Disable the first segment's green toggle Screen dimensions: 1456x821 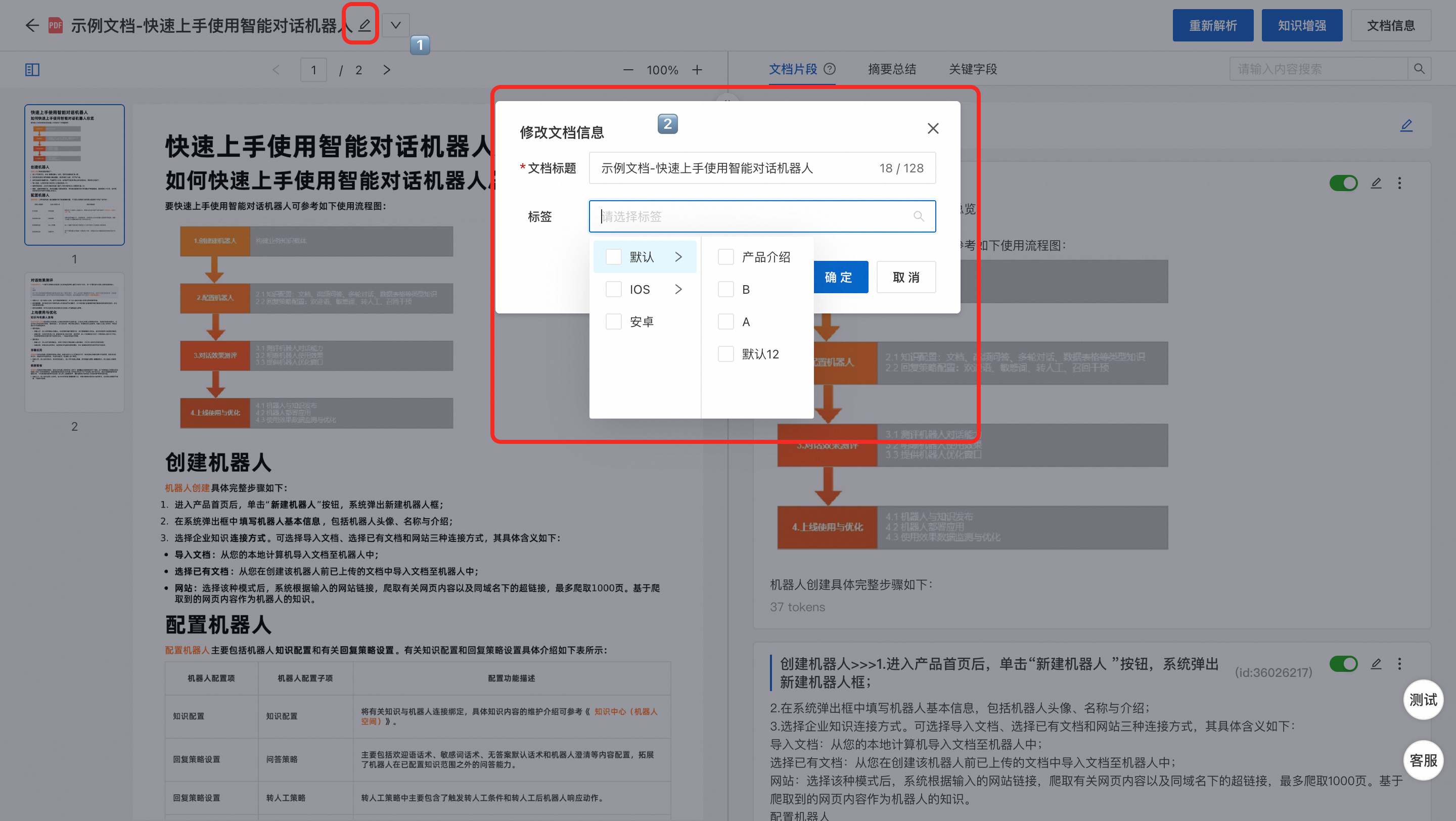pyautogui.click(x=1343, y=183)
